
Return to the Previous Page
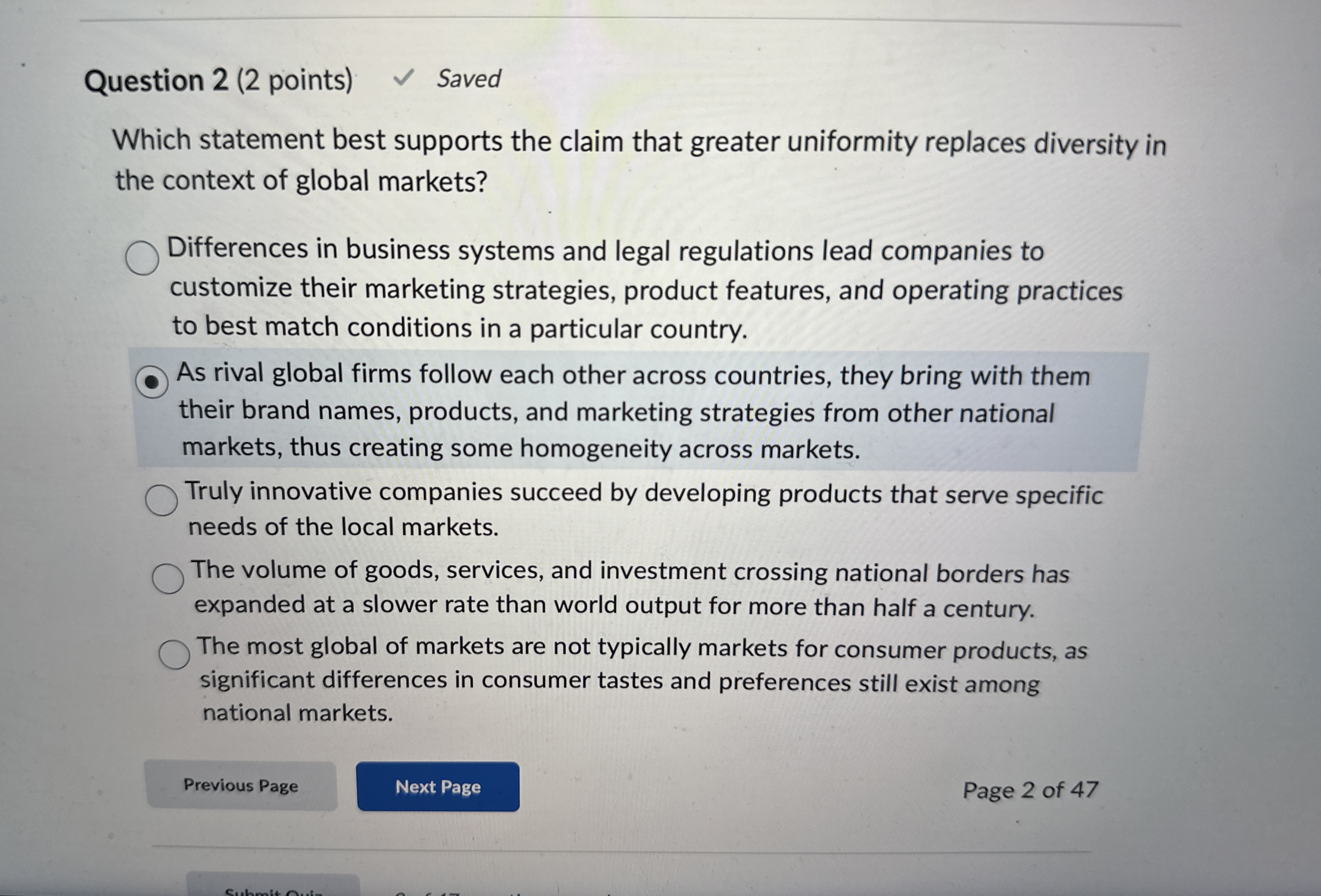point(241,785)
